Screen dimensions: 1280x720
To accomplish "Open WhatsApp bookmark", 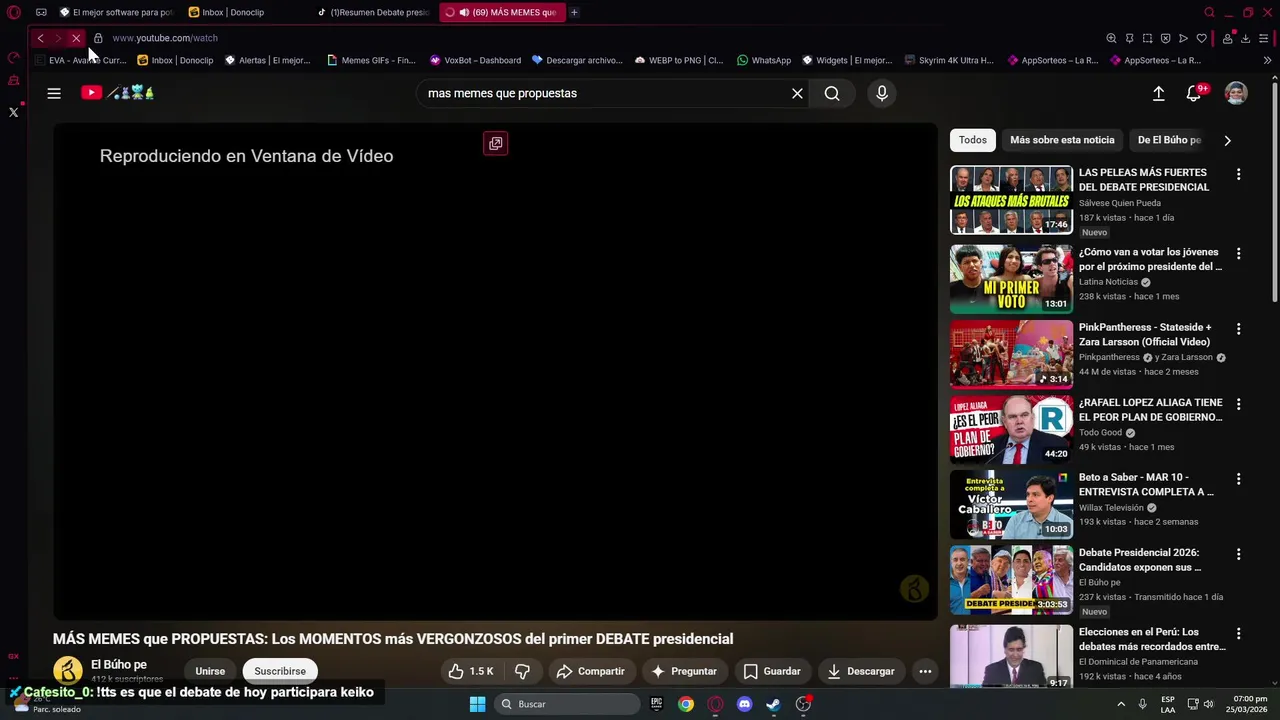I will point(763,60).
